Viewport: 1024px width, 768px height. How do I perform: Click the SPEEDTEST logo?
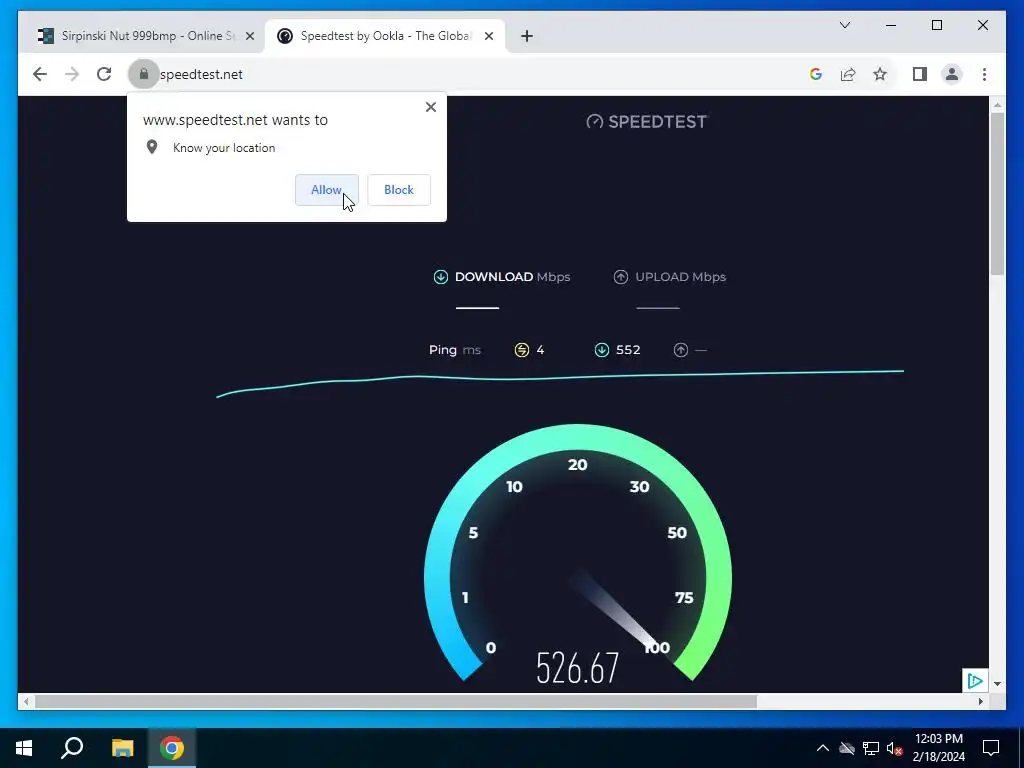point(647,121)
